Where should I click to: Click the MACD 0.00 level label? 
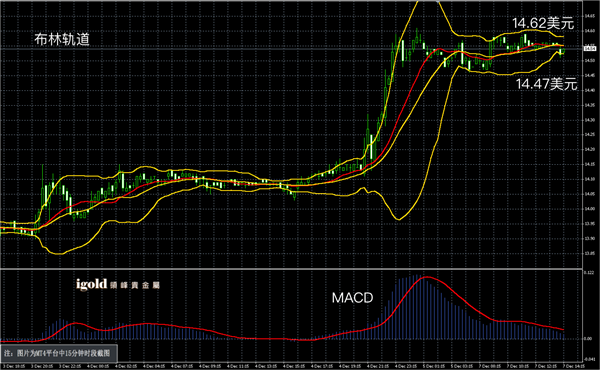click(x=589, y=339)
